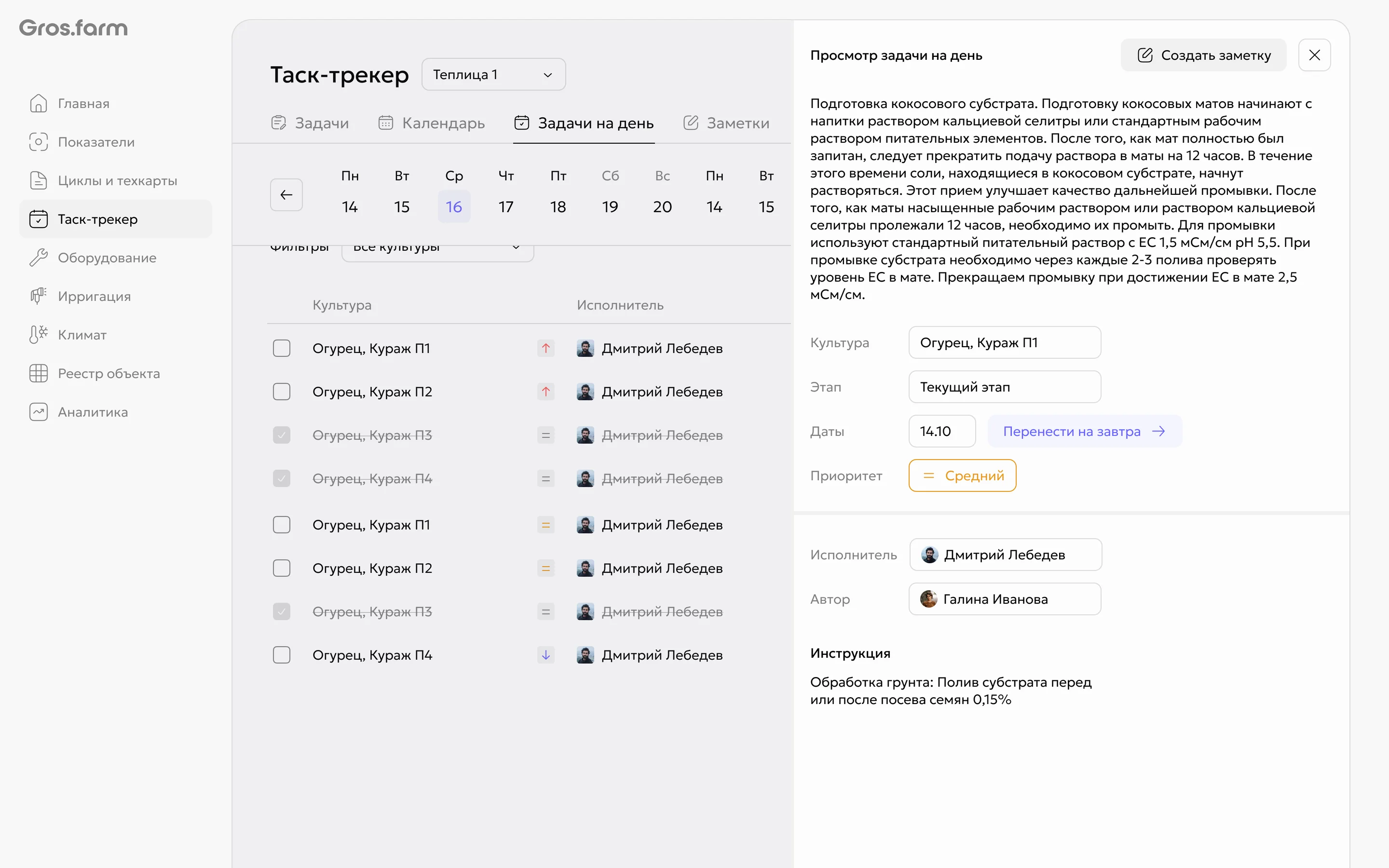Click red up-arrow priority icon for Кураж П1
Image resolution: width=1389 pixels, height=868 pixels.
click(x=546, y=348)
